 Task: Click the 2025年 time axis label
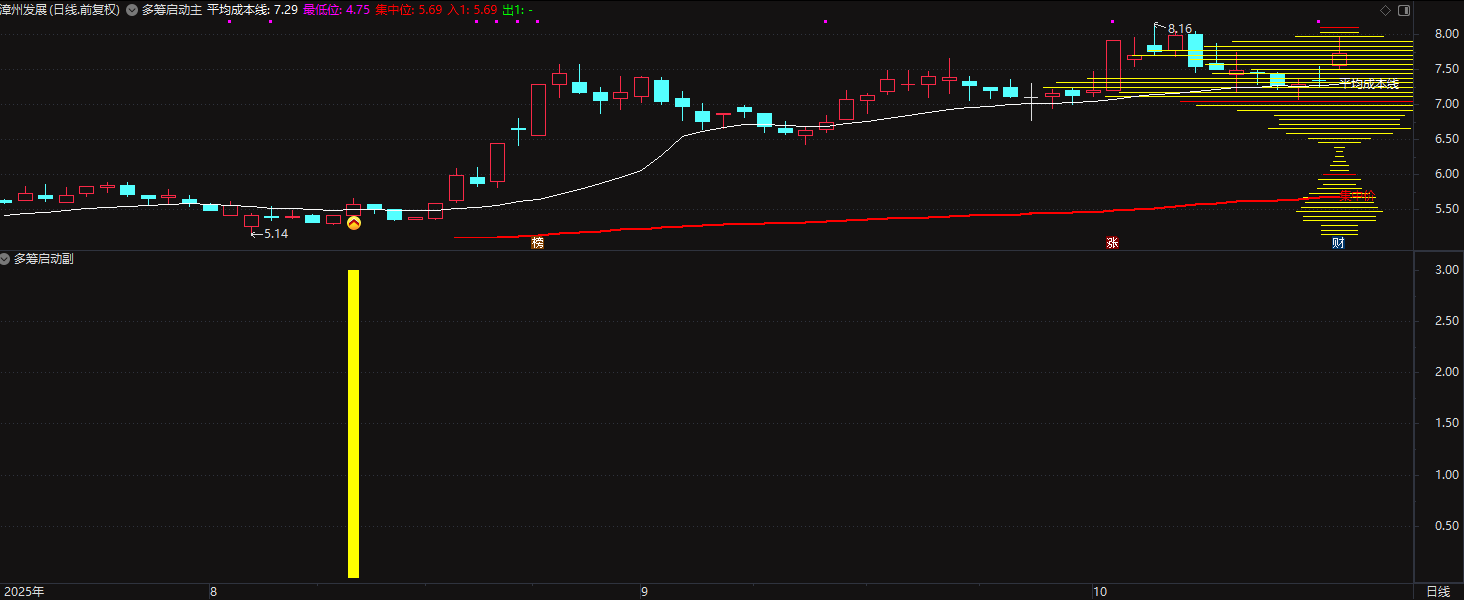22,592
